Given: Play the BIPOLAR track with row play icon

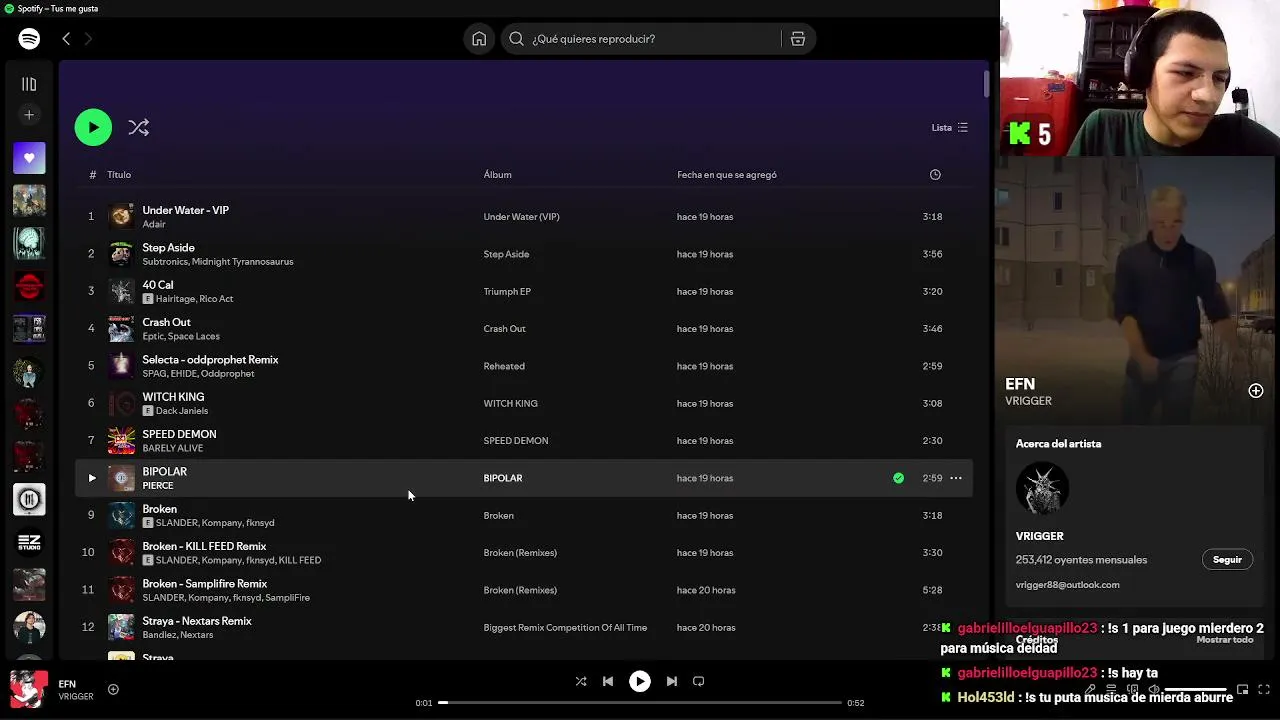Looking at the screenshot, I should pos(91,478).
